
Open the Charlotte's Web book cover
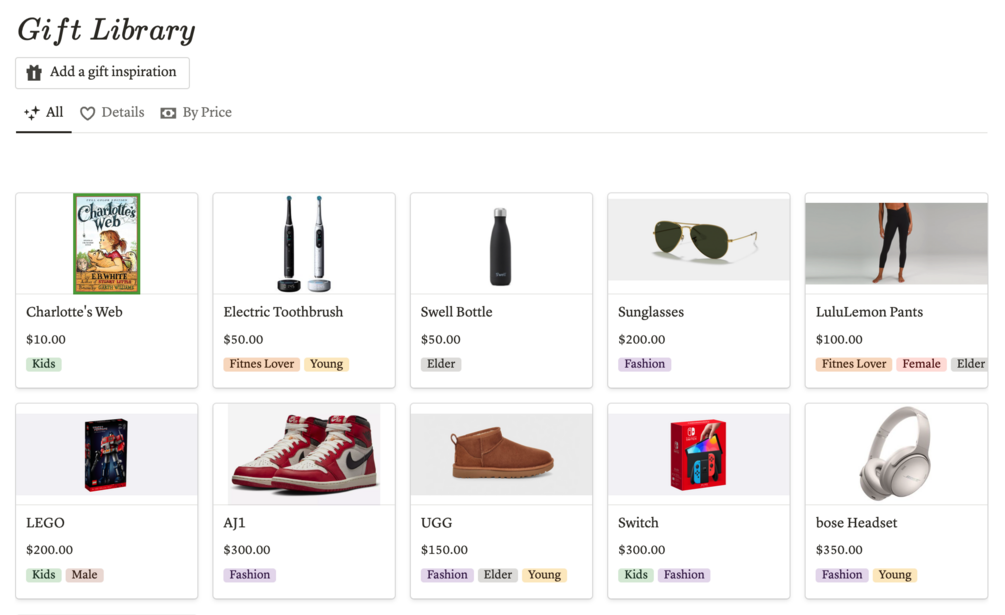[x=107, y=244]
